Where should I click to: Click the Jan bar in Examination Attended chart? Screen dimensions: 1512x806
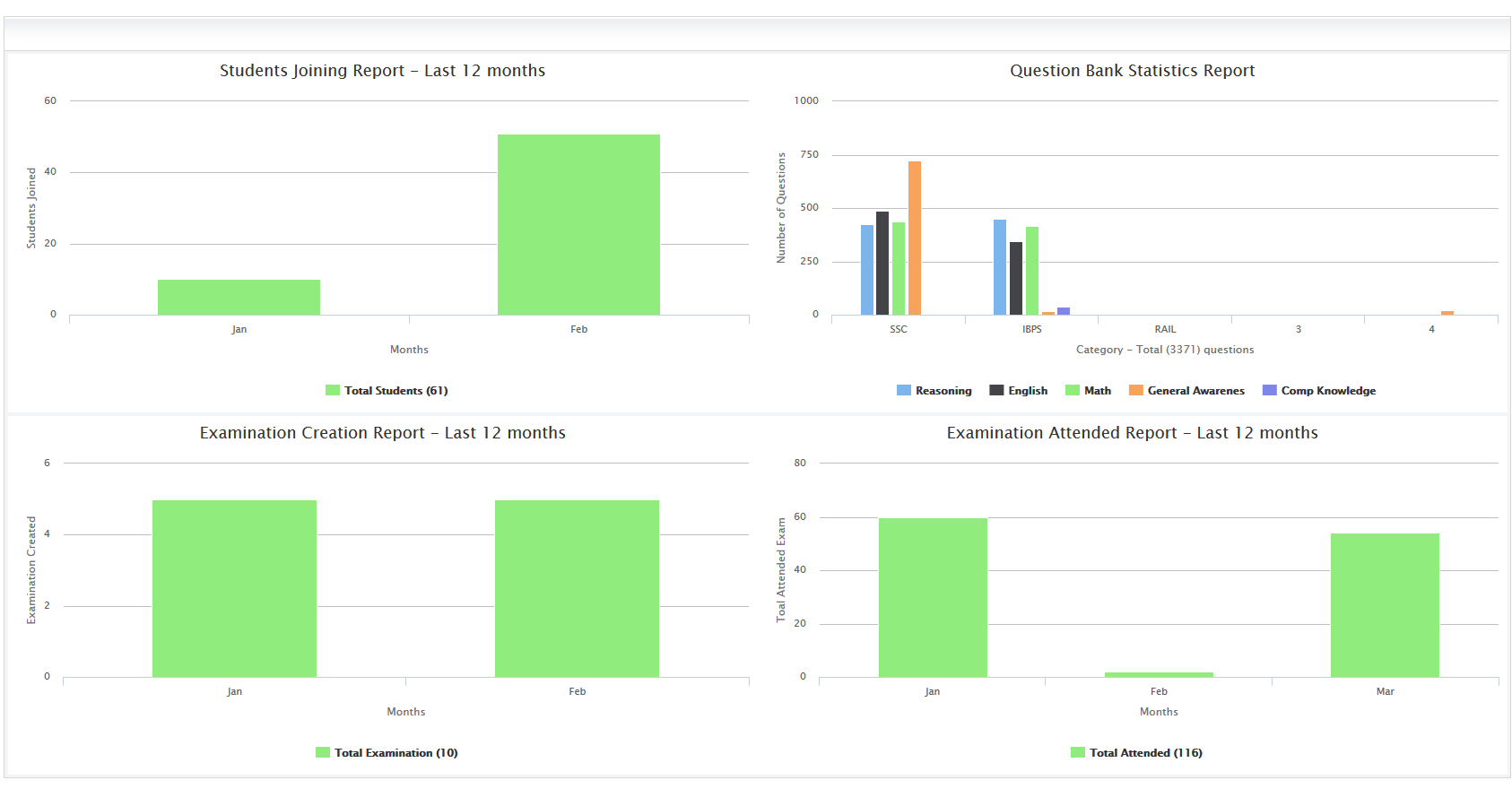(x=933, y=597)
